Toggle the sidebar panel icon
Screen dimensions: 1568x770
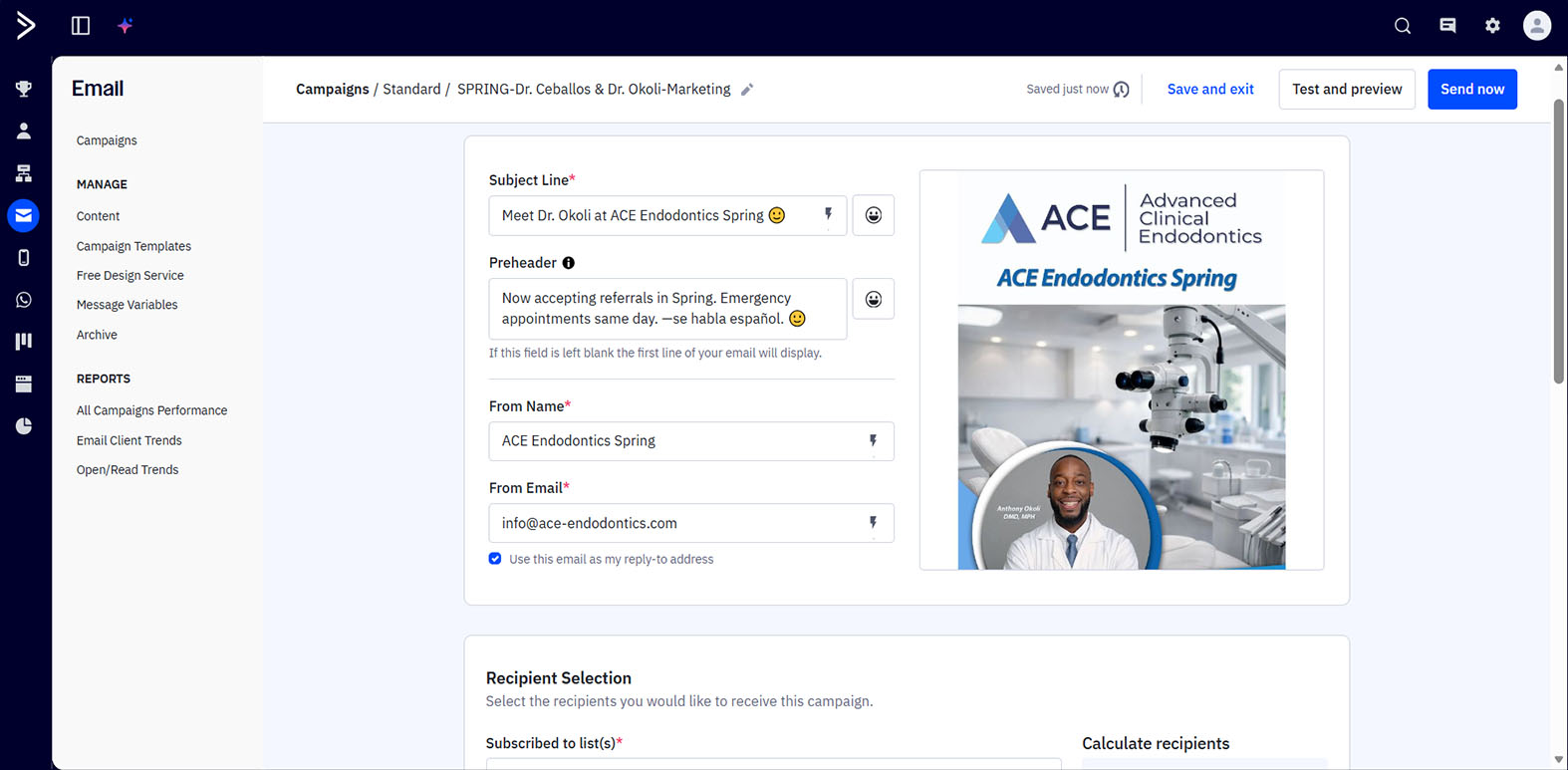81,26
